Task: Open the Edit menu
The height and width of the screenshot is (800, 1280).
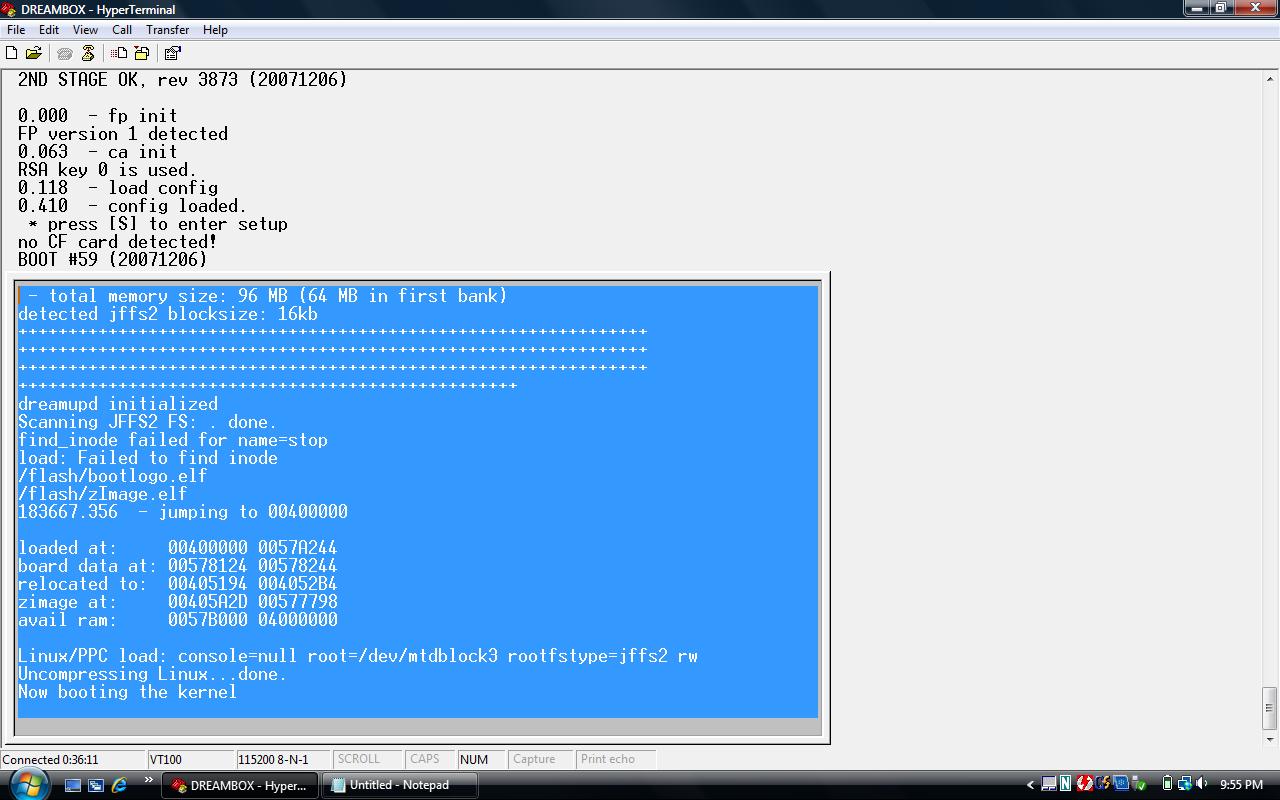Action: point(48,30)
